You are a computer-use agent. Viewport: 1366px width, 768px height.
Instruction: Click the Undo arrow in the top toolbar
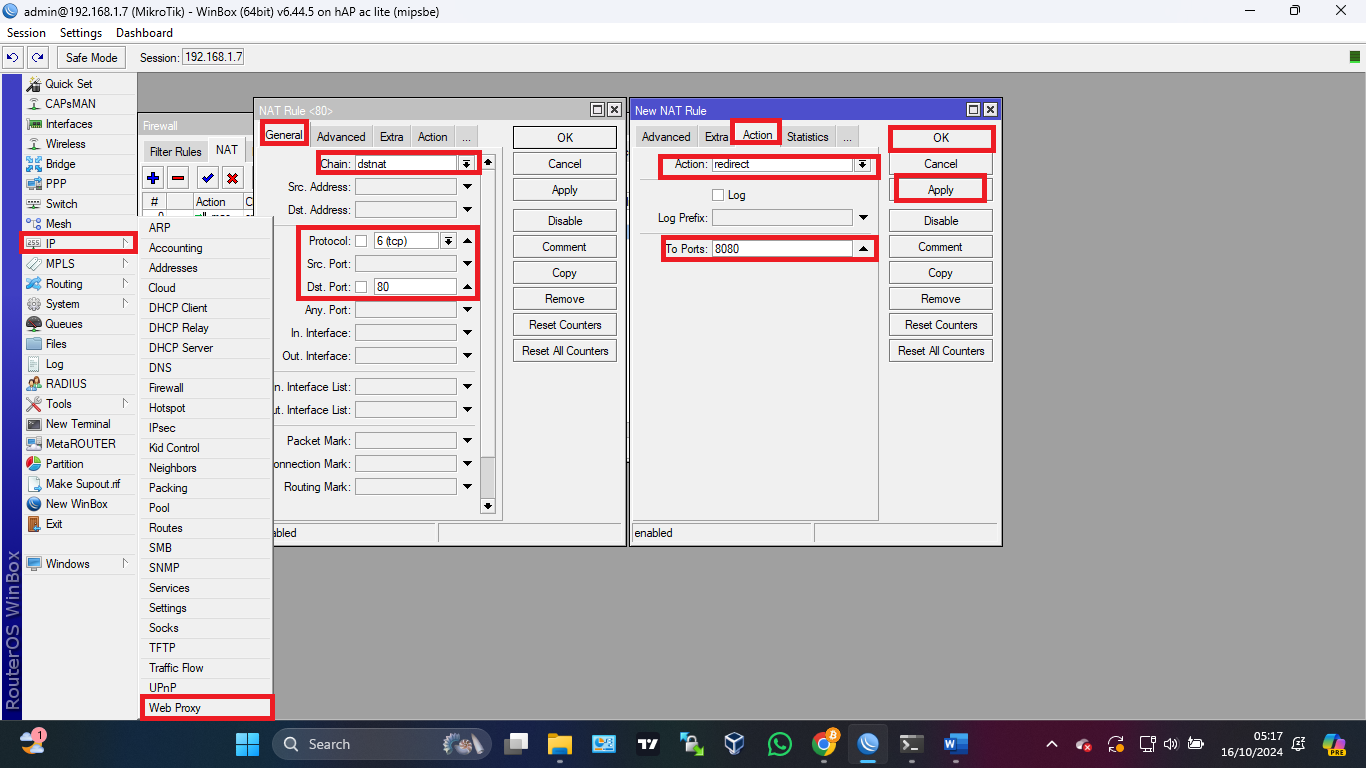(13, 57)
